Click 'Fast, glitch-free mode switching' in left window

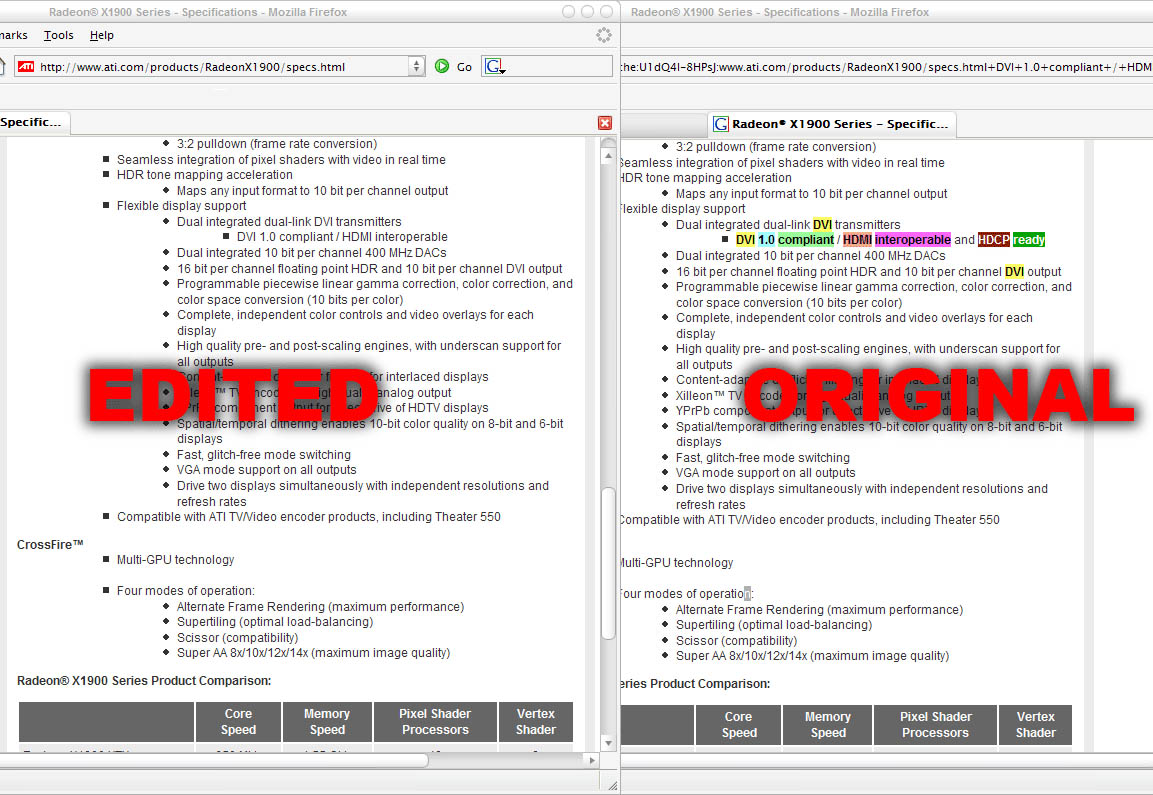pyautogui.click(x=264, y=455)
